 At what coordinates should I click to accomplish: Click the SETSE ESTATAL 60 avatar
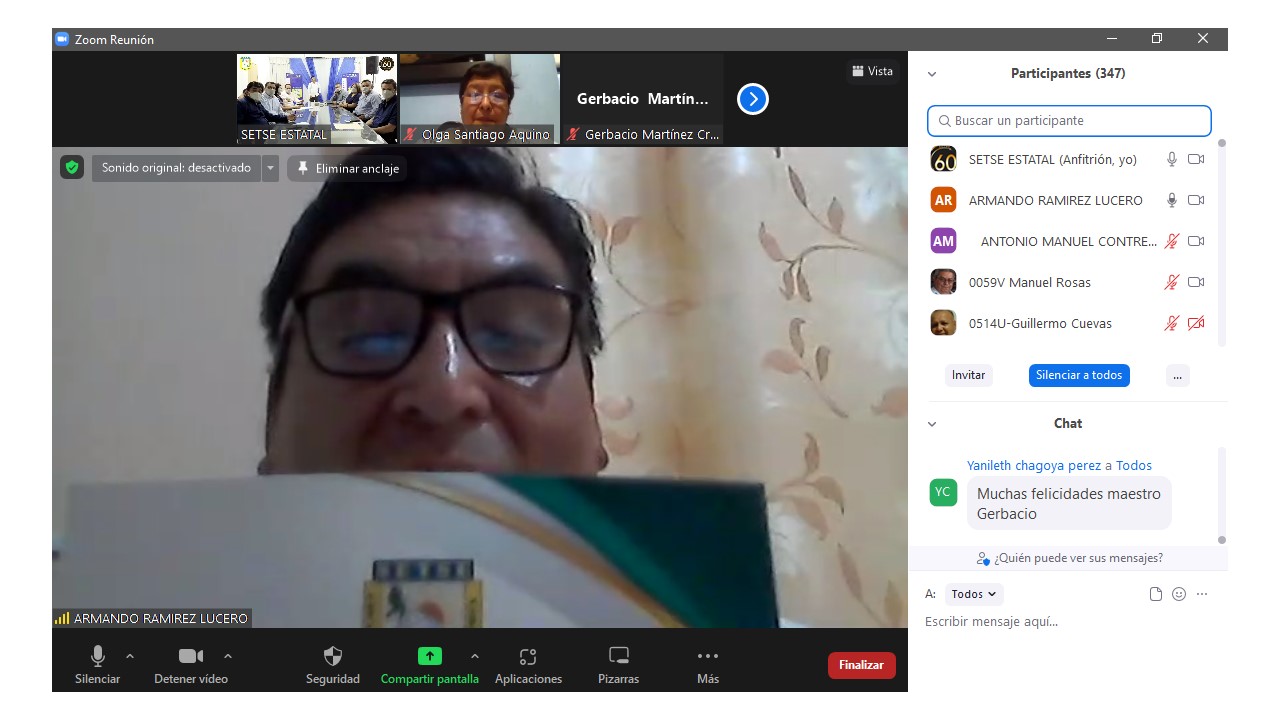click(x=943, y=159)
